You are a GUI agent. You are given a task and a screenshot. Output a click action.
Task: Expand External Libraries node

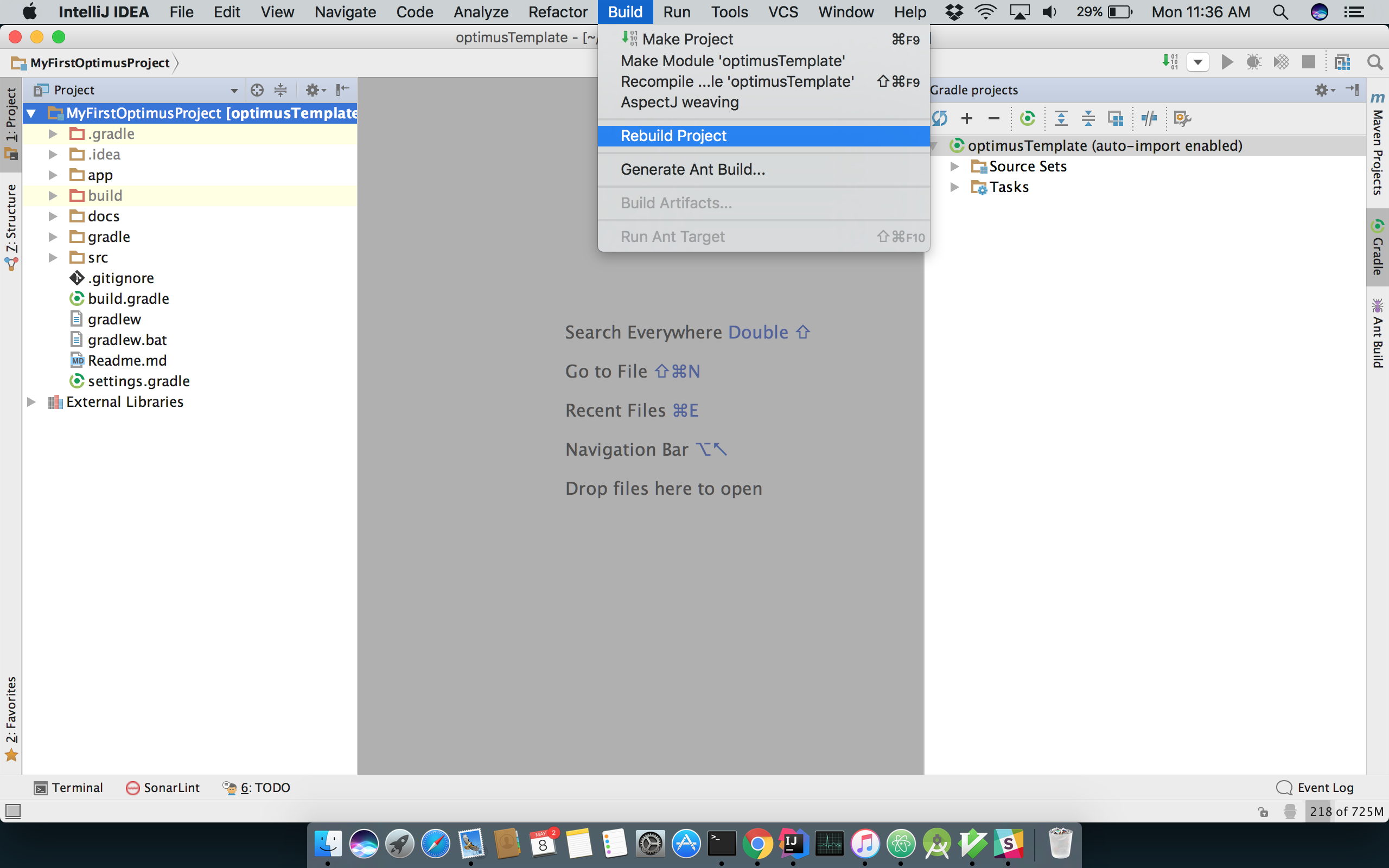coord(31,402)
